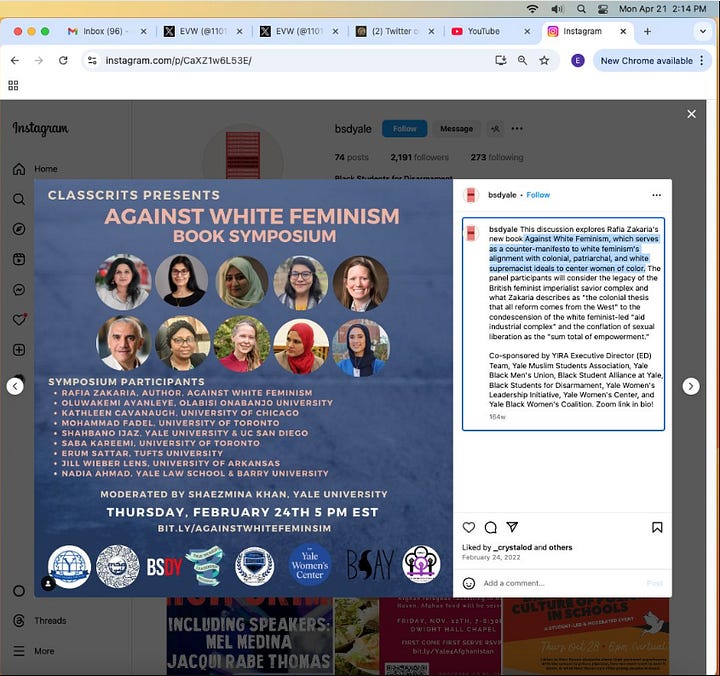This screenshot has height=676, width=720.
Task: Click menu bar clock Mon Apr 21
Action: [663, 9]
